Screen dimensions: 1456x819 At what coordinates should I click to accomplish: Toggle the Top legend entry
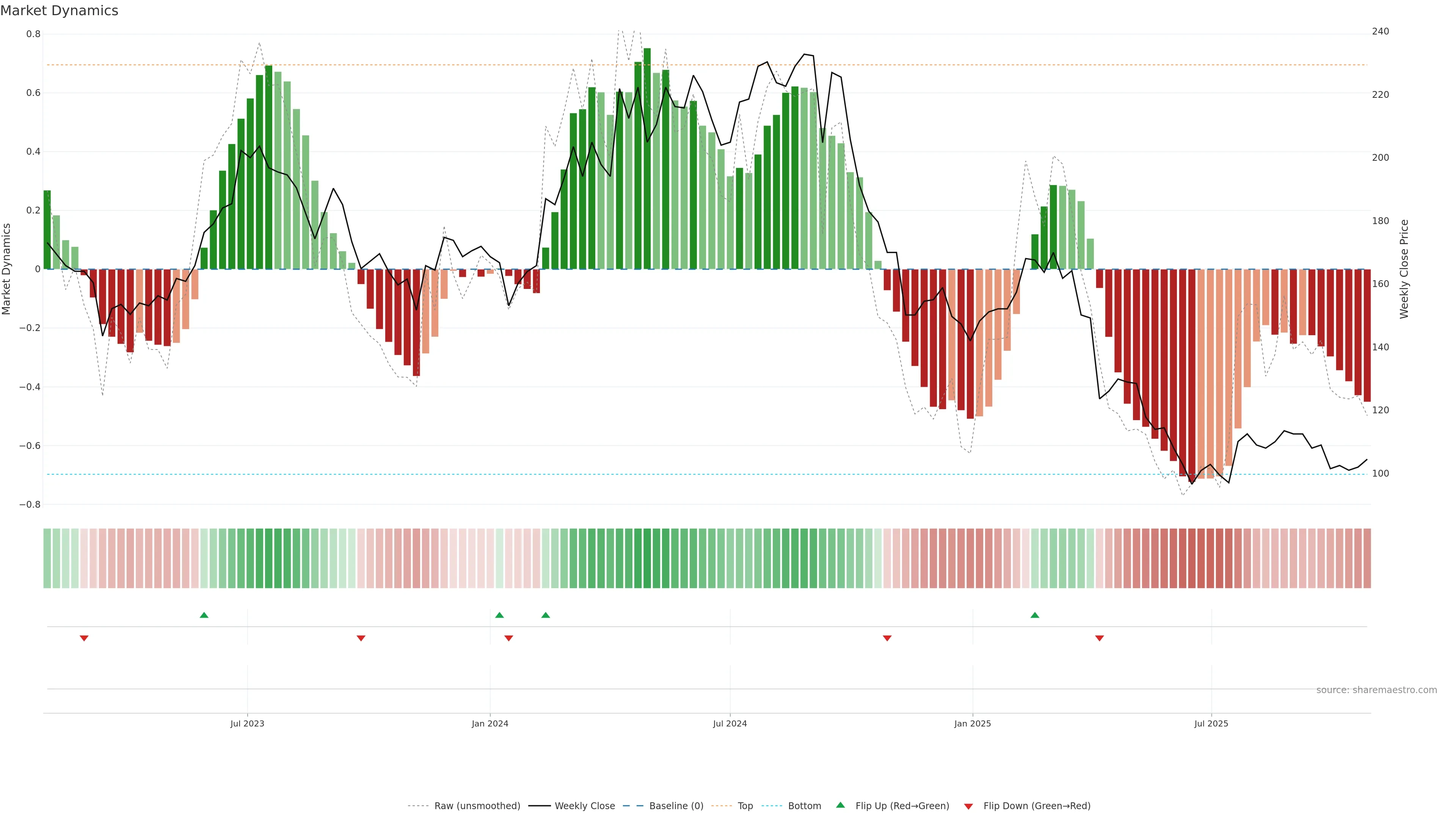(745, 806)
